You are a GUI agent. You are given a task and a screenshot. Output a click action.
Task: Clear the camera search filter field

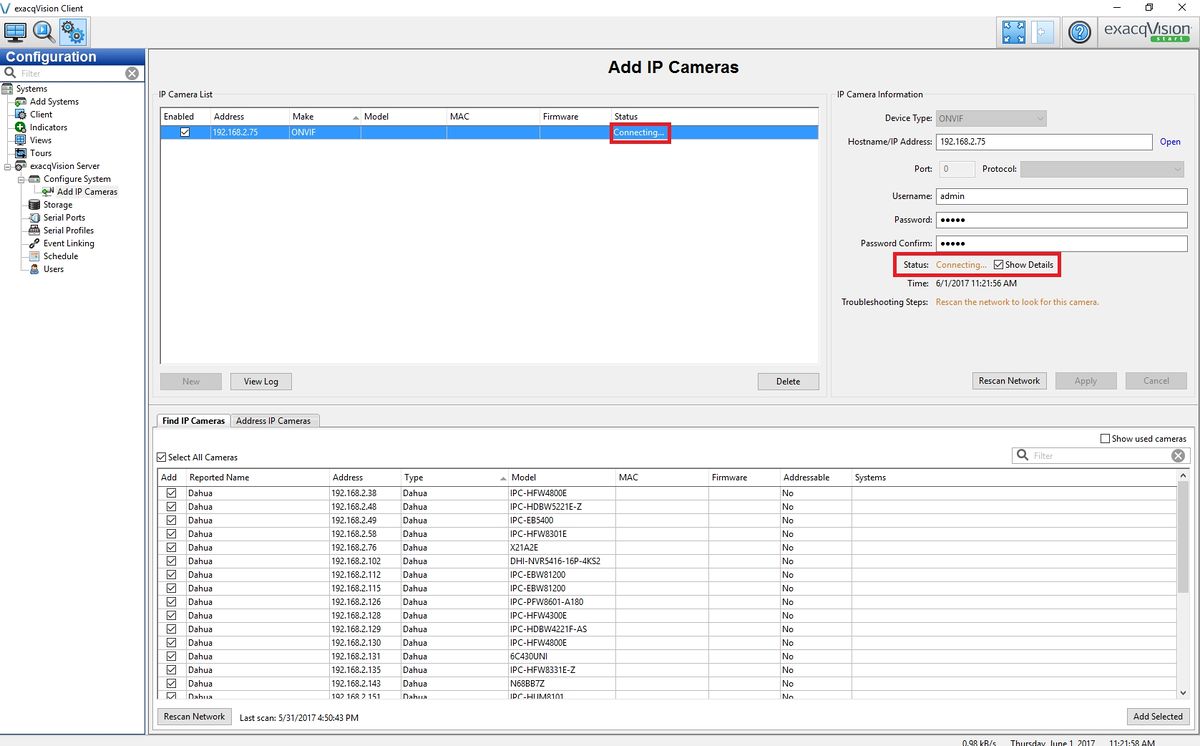click(x=1178, y=456)
